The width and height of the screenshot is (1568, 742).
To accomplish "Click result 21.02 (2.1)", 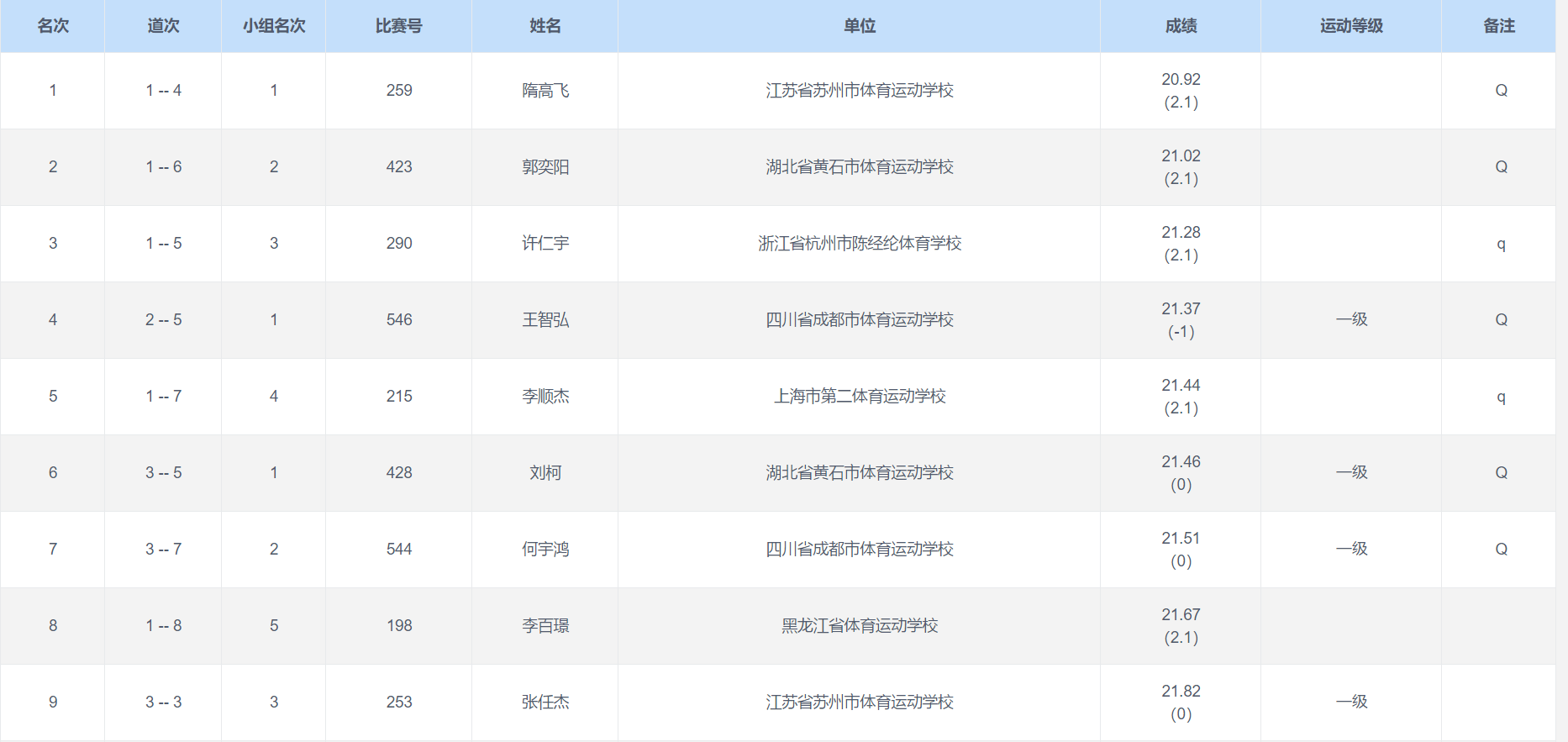I will coord(1181,167).
